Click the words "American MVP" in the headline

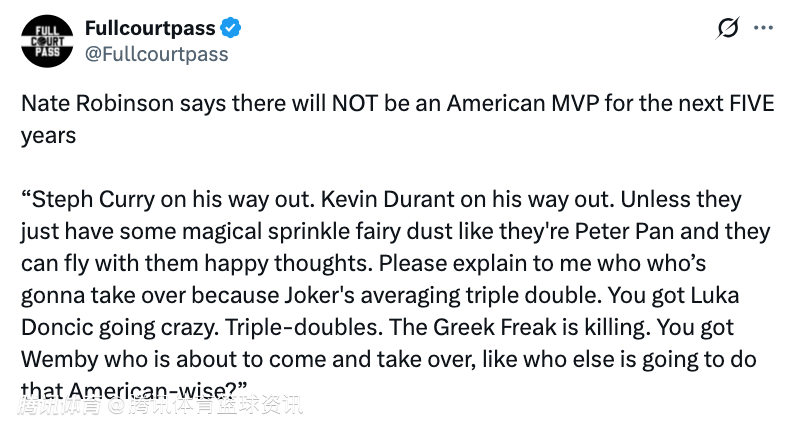(514, 105)
